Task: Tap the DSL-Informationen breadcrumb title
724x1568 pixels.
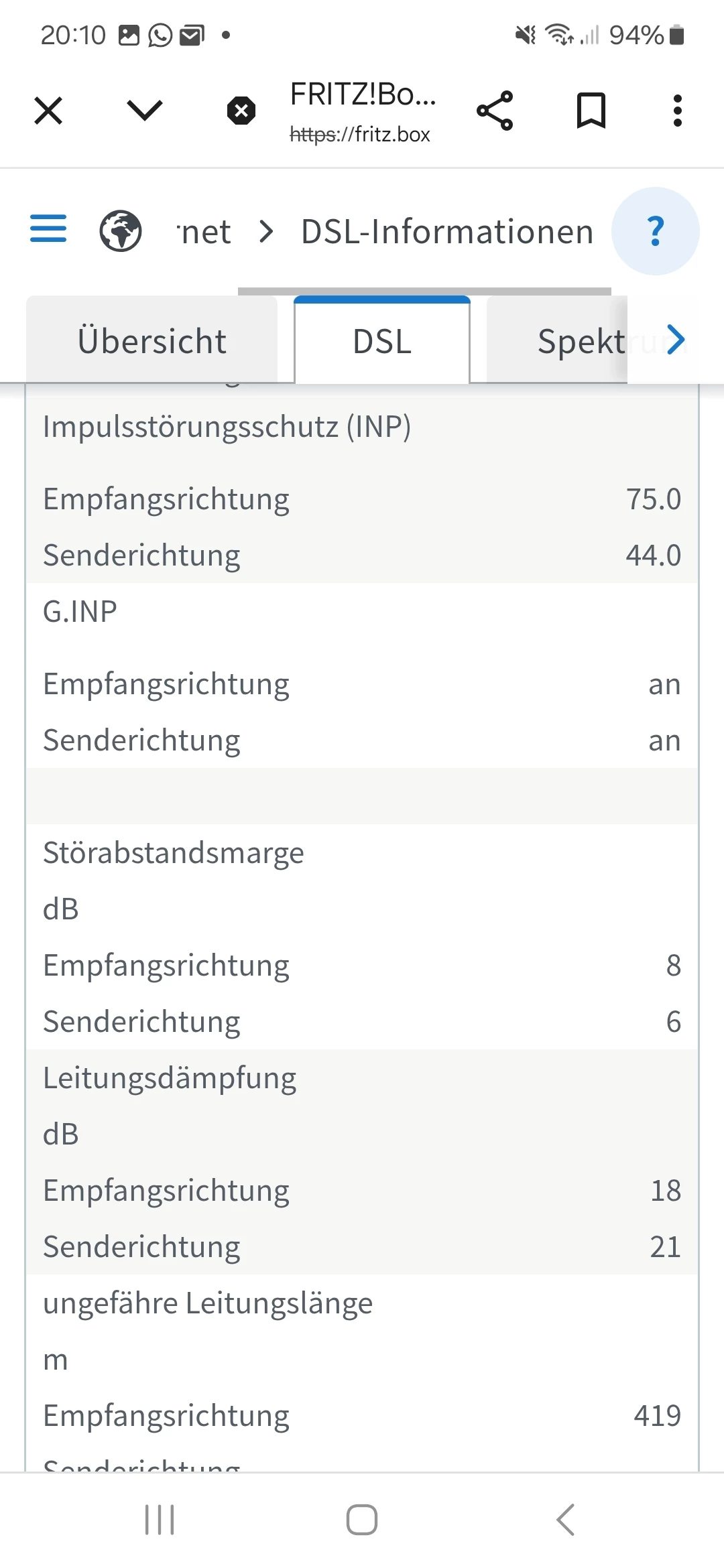Action: [447, 232]
